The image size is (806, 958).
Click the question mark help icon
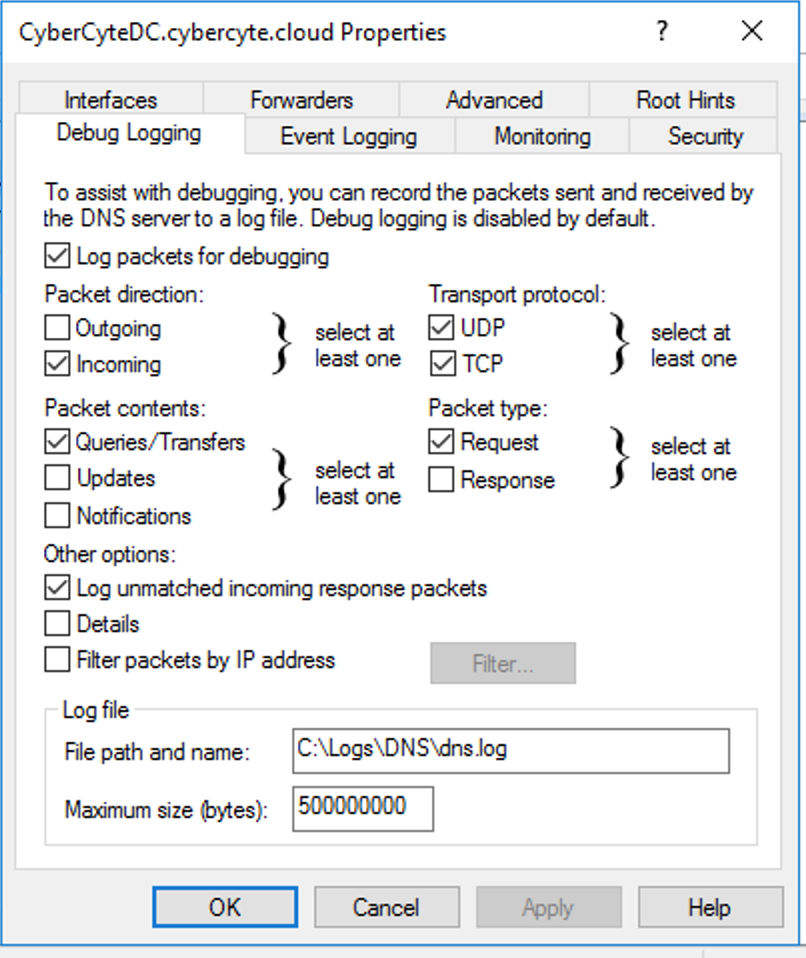[662, 31]
